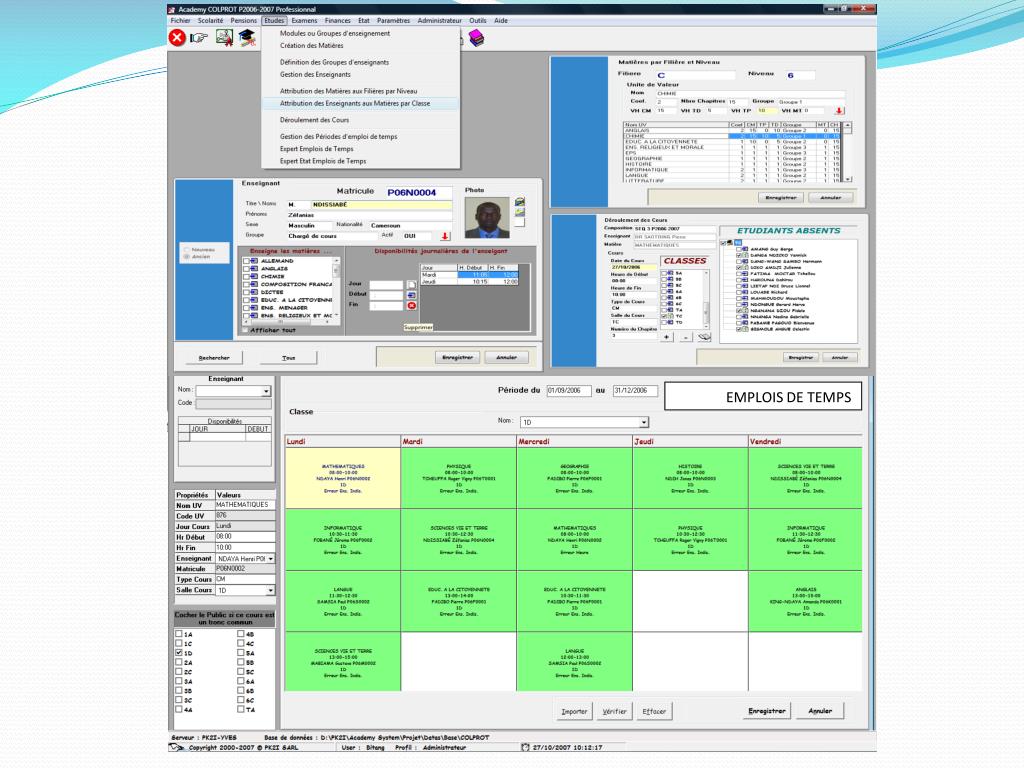
Task: Open the Outils menu
Action: (477, 21)
